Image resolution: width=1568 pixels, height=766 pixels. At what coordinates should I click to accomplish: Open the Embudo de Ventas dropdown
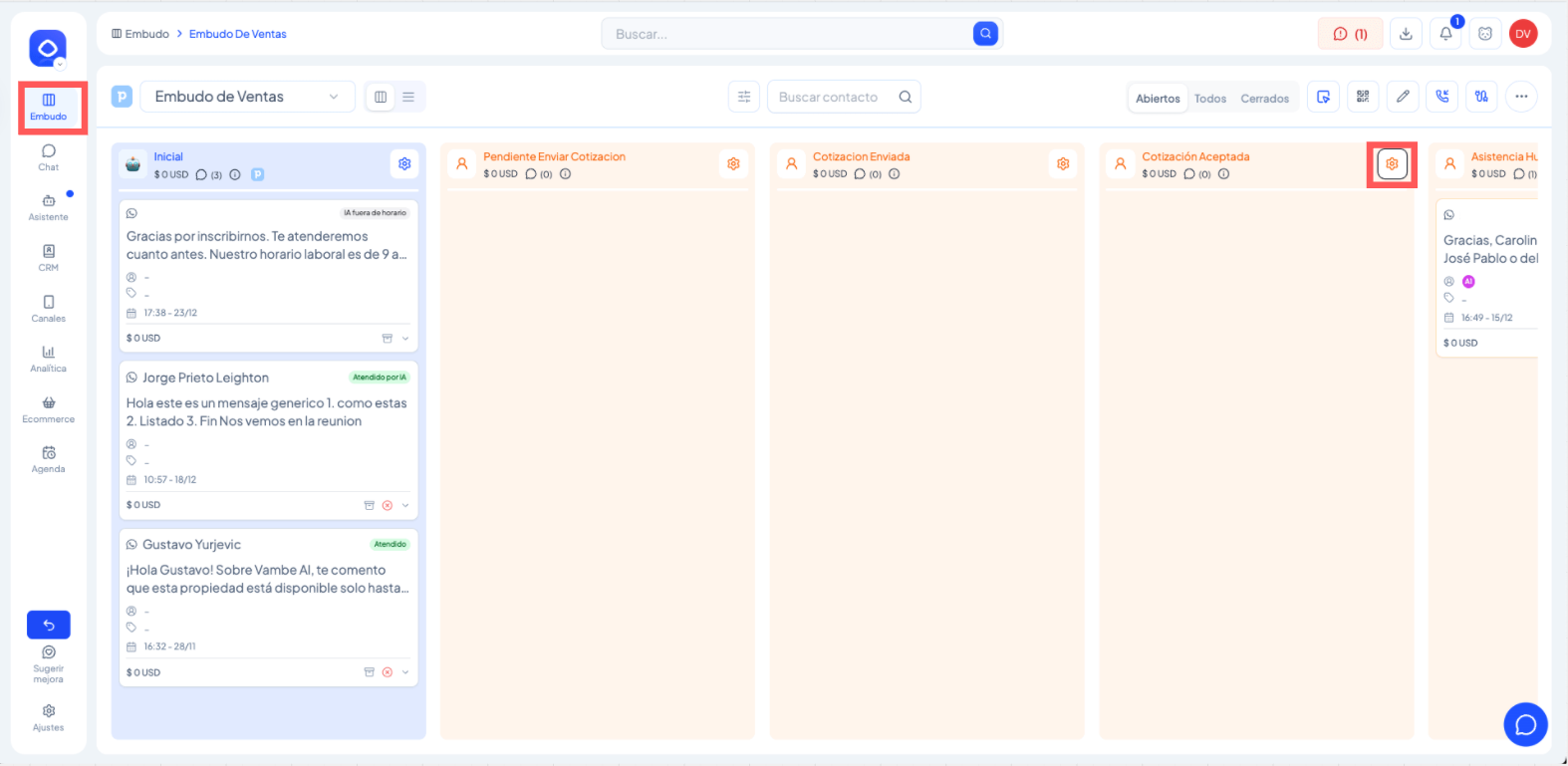pyautogui.click(x=247, y=97)
